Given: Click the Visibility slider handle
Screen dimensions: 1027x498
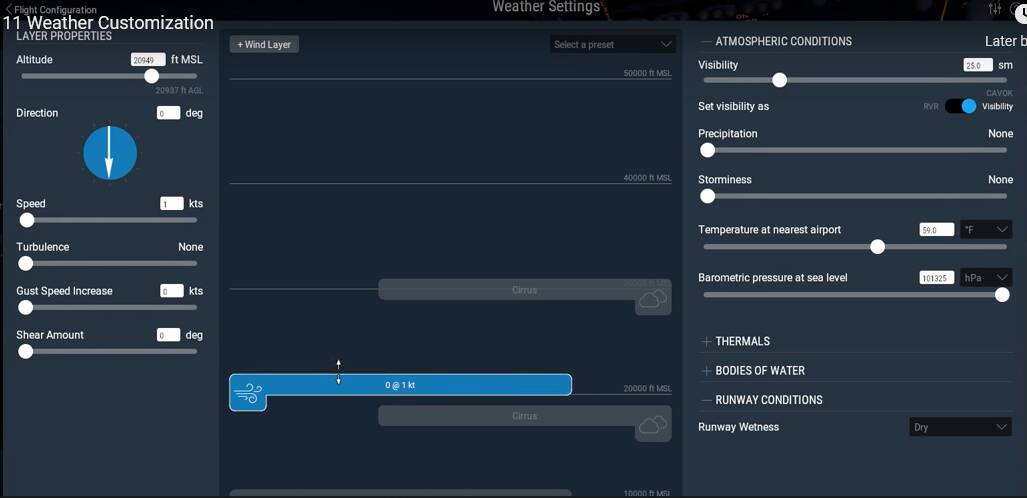Looking at the screenshot, I should (779, 80).
